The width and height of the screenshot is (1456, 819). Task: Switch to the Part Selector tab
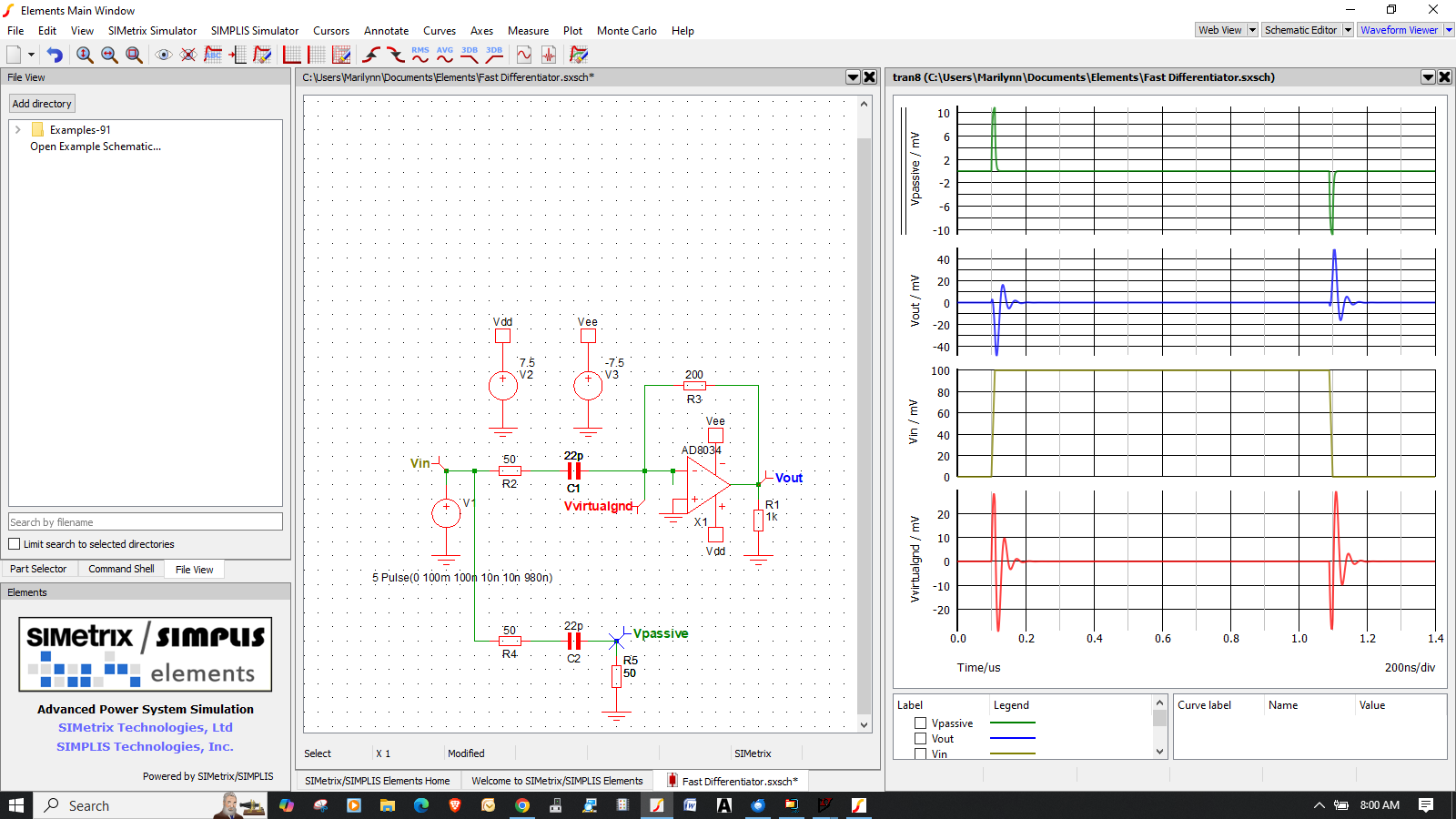tap(38, 569)
